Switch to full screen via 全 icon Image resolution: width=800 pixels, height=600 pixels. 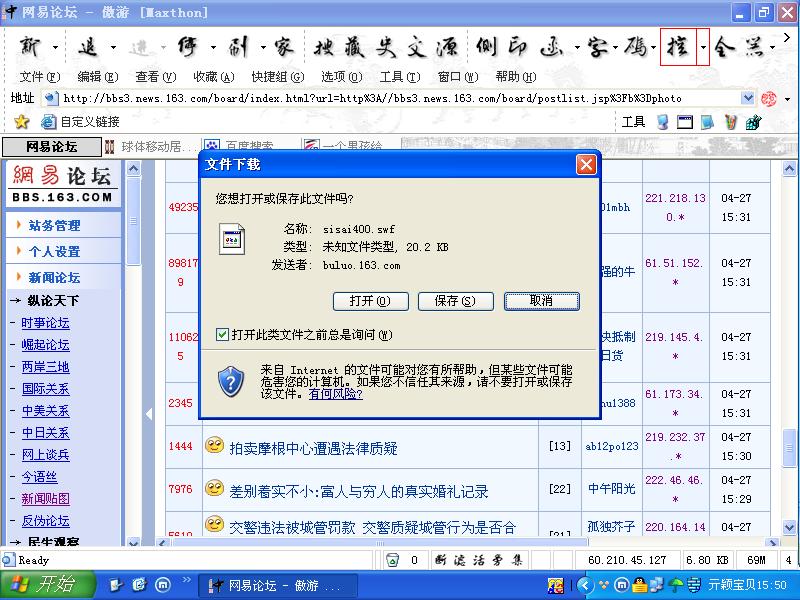(x=724, y=47)
